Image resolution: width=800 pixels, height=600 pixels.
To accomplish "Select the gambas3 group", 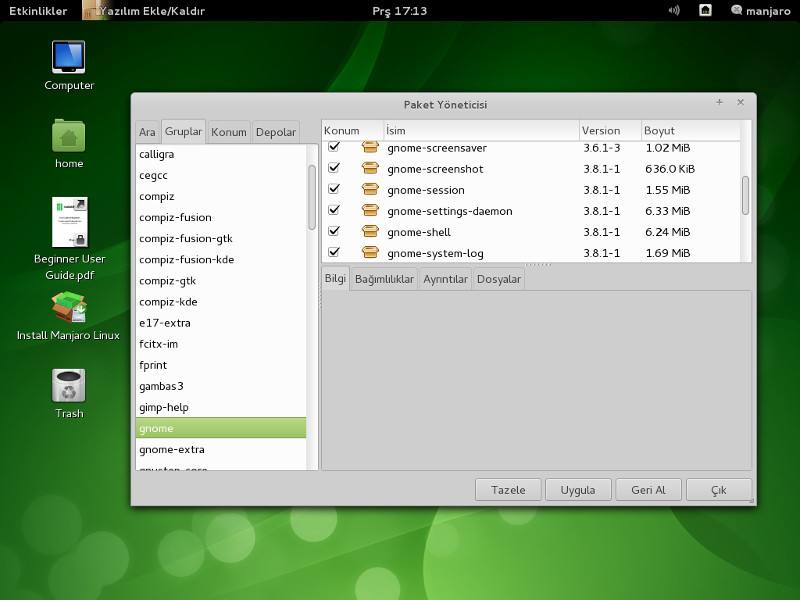I will click(221, 386).
